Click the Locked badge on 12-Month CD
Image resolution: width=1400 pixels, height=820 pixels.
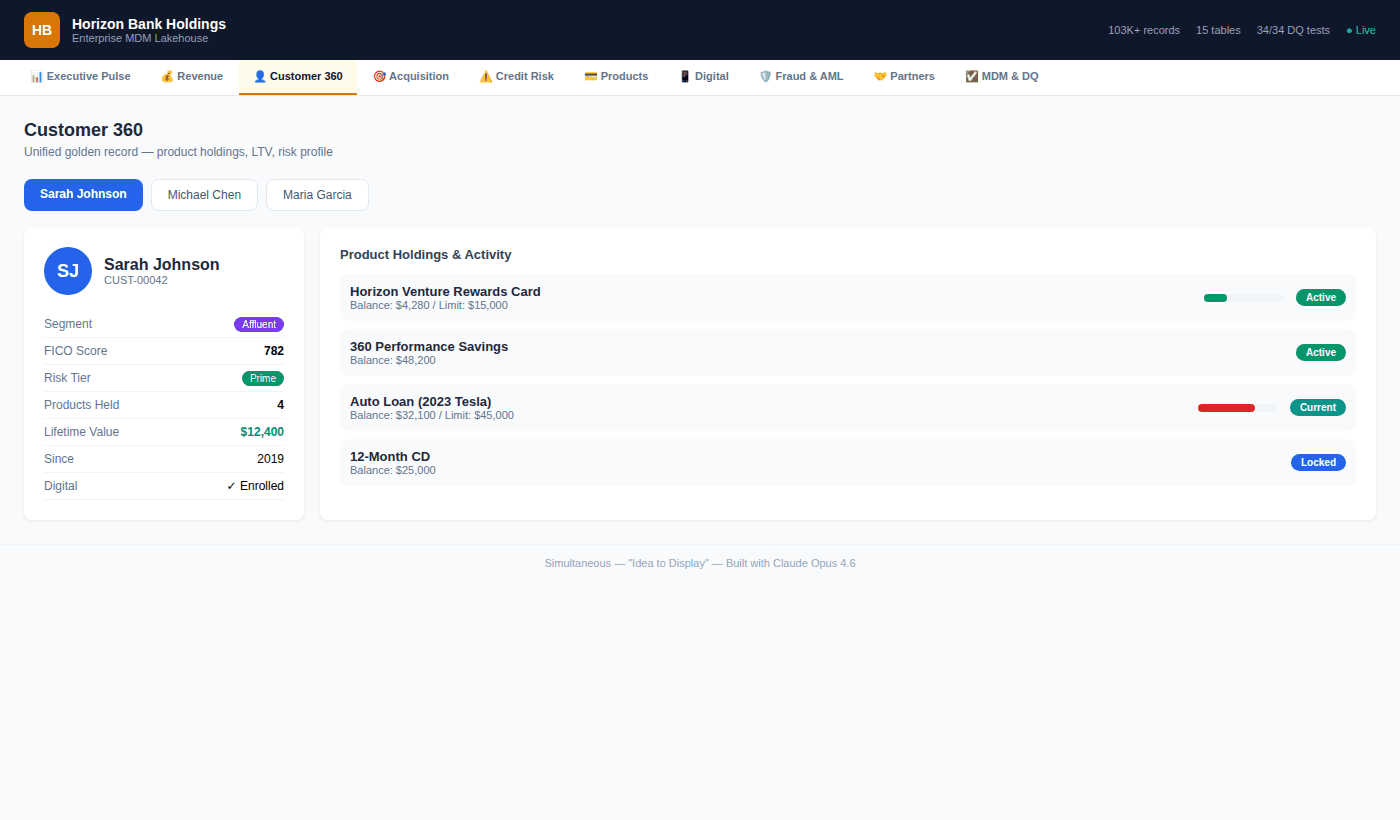[x=1318, y=463]
